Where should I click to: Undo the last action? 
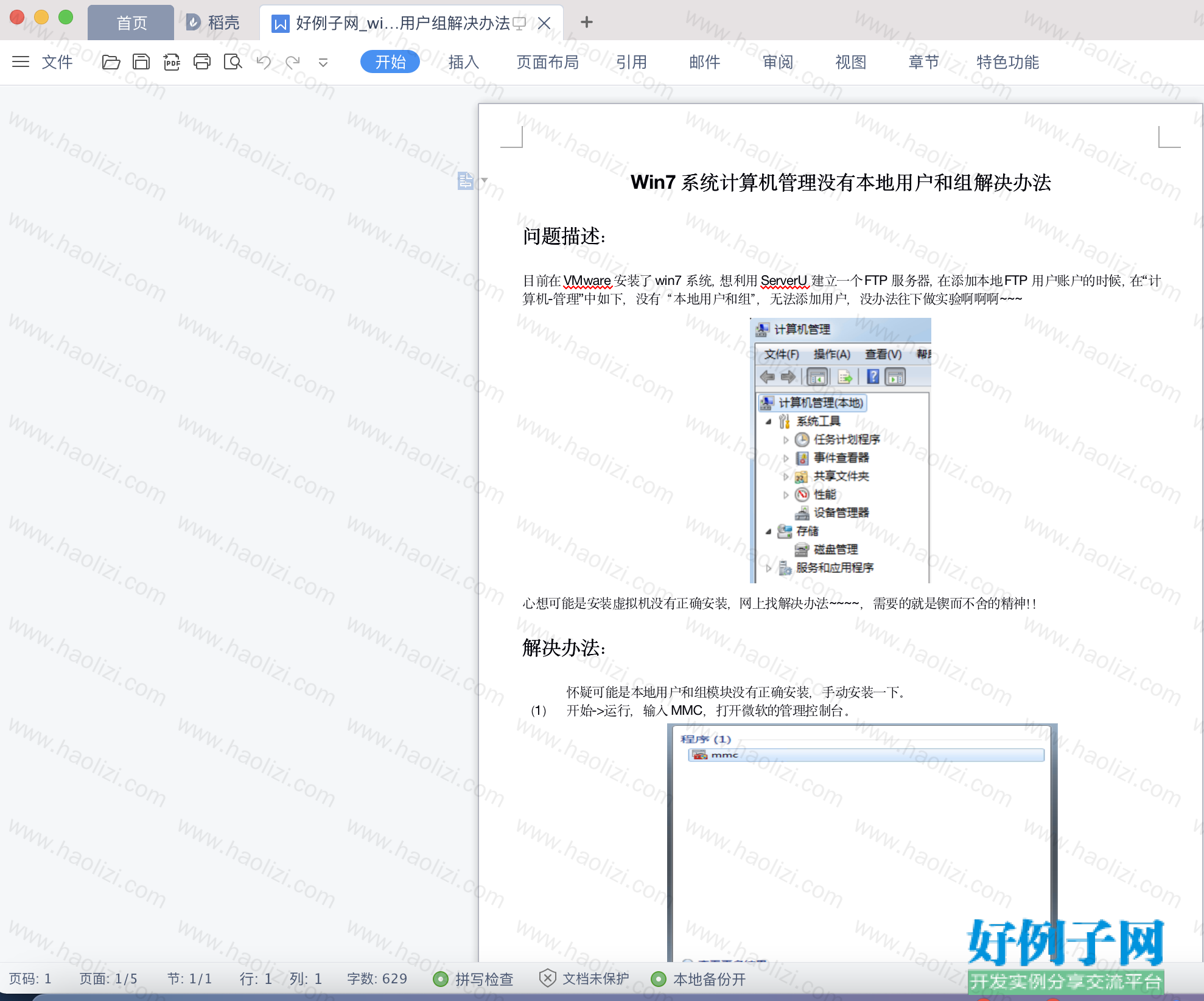pos(264,61)
